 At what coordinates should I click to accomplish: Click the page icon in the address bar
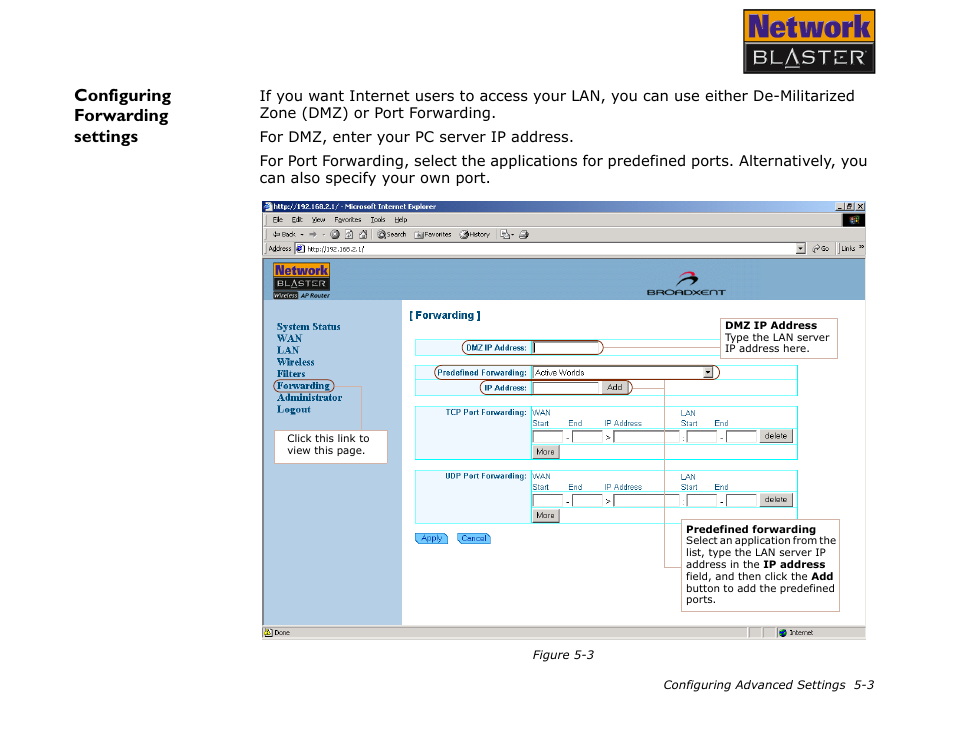299,249
